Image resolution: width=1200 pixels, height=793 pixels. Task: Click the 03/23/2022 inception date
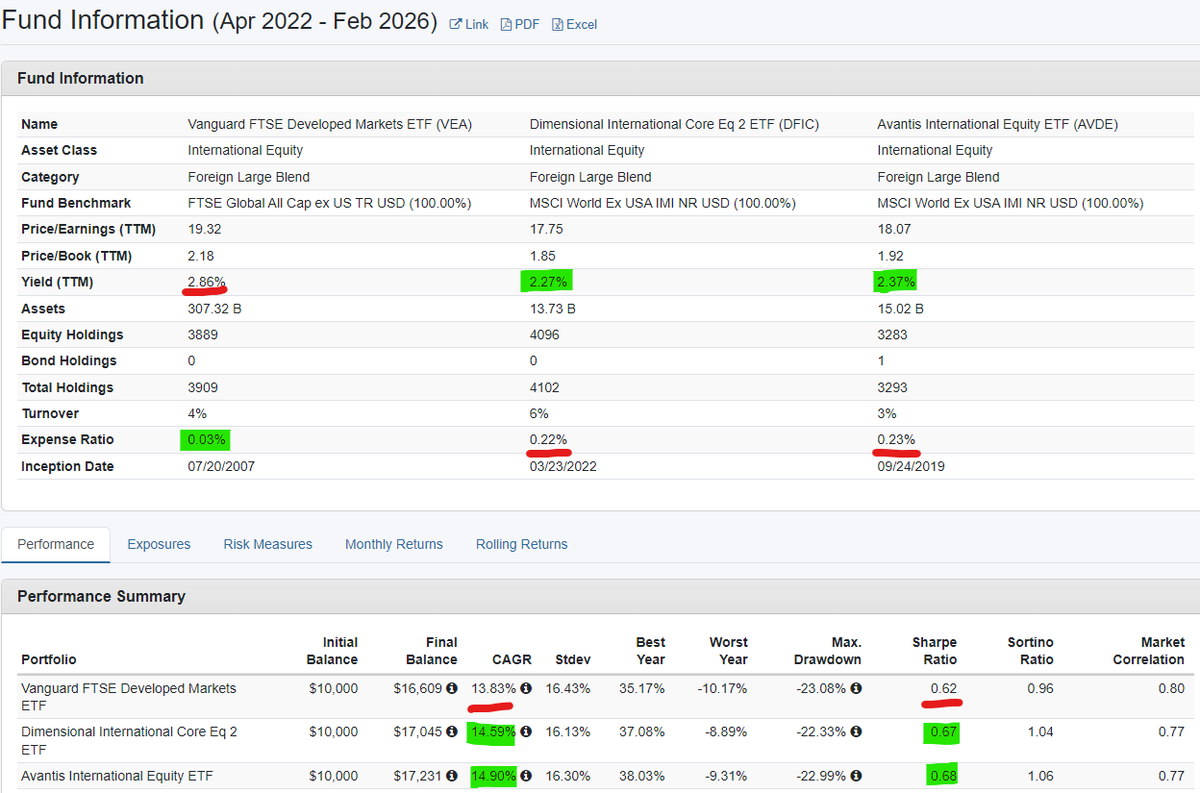tap(563, 466)
